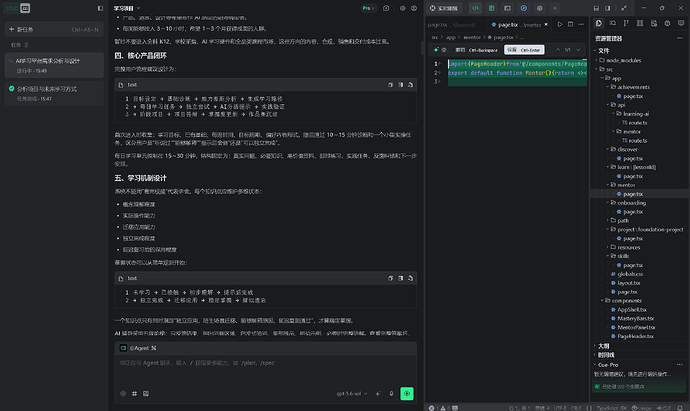Viewport: 690px width, 411px height.
Task: Open MentorPanel.tsx in the file tree
Action: click(x=636, y=327)
